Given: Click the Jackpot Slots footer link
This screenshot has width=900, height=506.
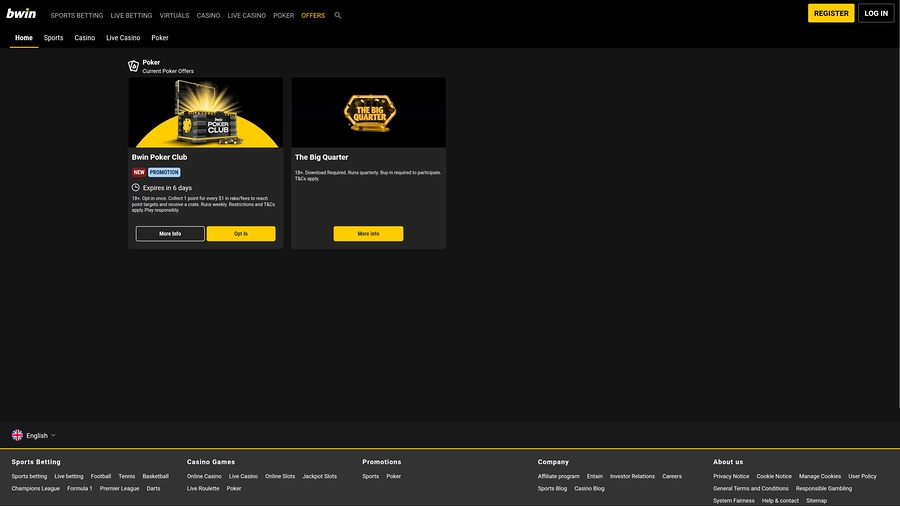Looking at the screenshot, I should click(320, 476).
